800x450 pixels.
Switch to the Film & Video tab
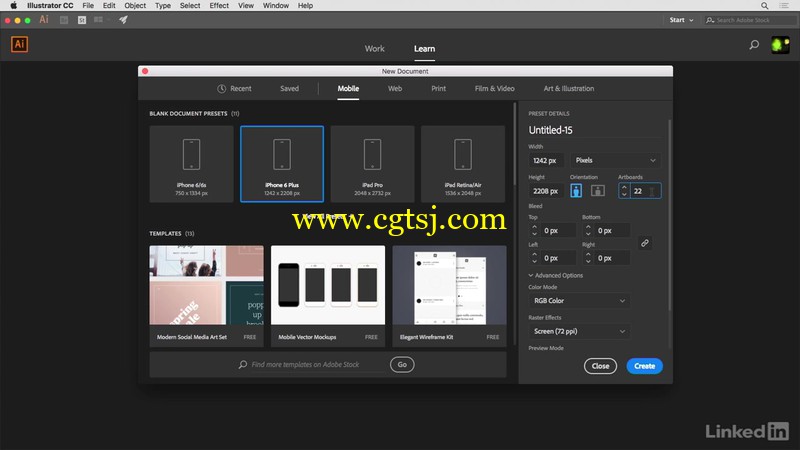[494, 89]
